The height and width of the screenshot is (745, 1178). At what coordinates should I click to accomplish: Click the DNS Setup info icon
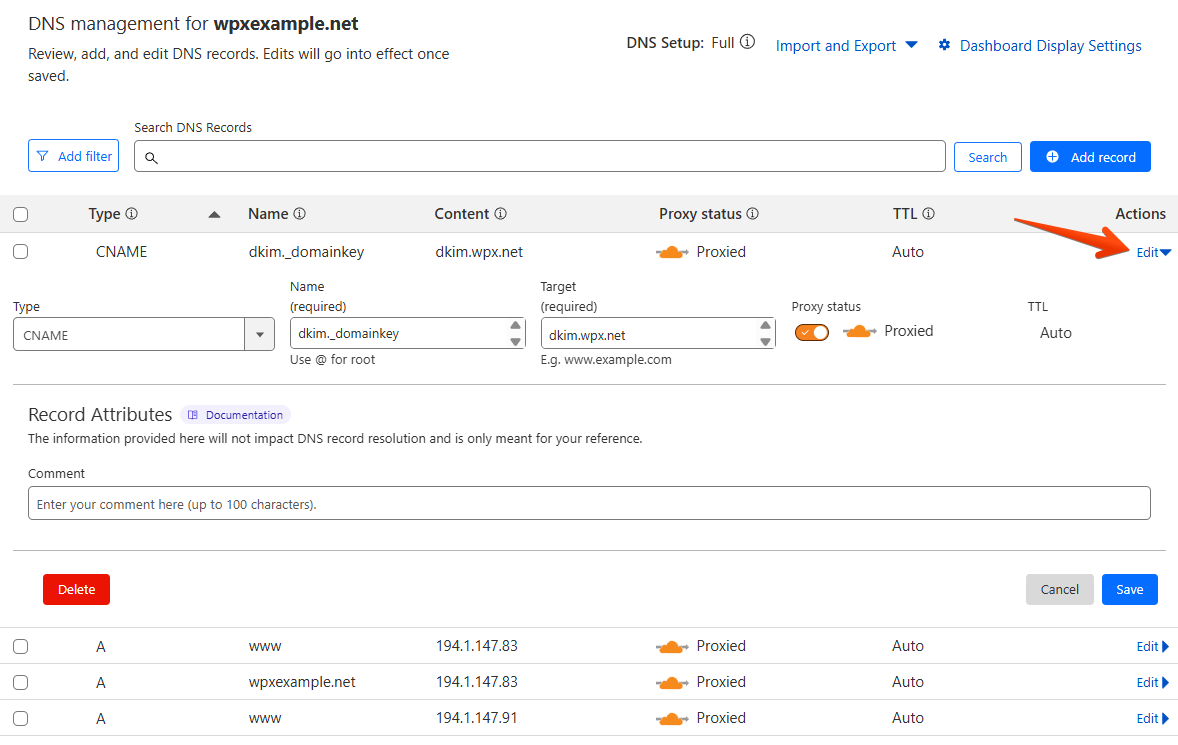coord(747,43)
